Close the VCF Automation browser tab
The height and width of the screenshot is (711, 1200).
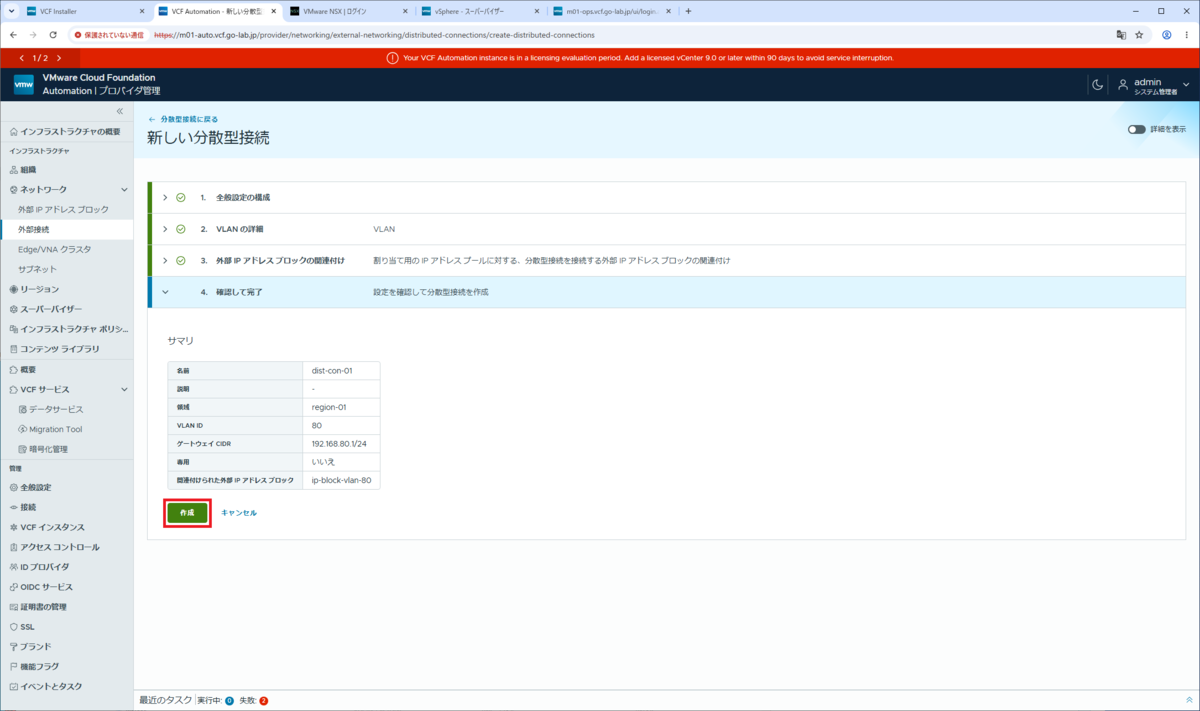pos(273,11)
